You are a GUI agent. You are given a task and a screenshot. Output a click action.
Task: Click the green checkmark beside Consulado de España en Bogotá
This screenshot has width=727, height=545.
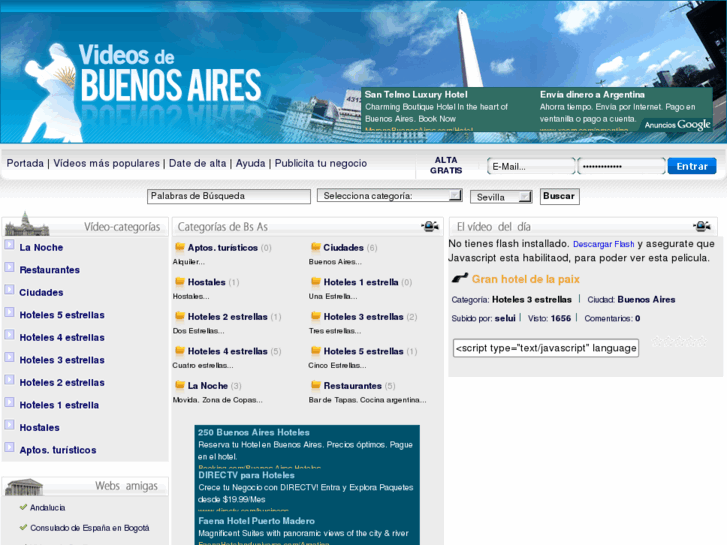coord(23,527)
